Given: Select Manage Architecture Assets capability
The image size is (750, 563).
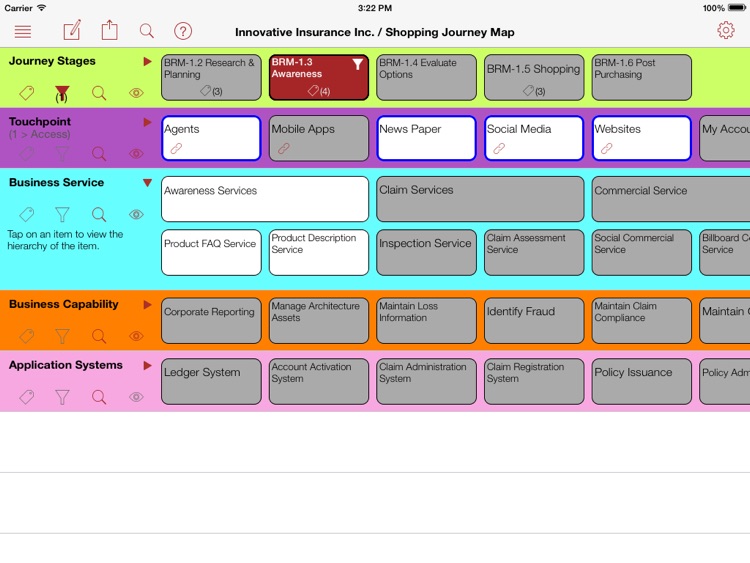Looking at the screenshot, I should [319, 320].
